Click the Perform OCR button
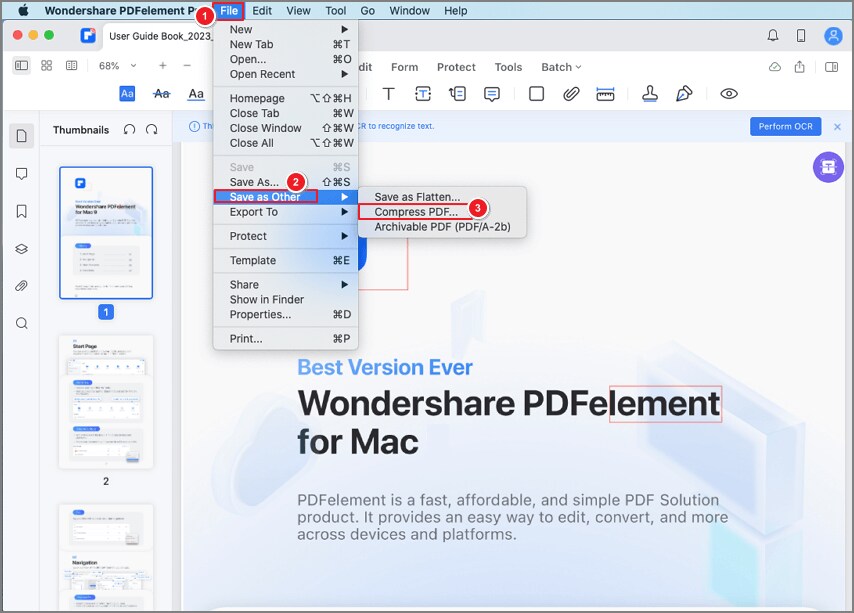This screenshot has width=854, height=613. (786, 126)
